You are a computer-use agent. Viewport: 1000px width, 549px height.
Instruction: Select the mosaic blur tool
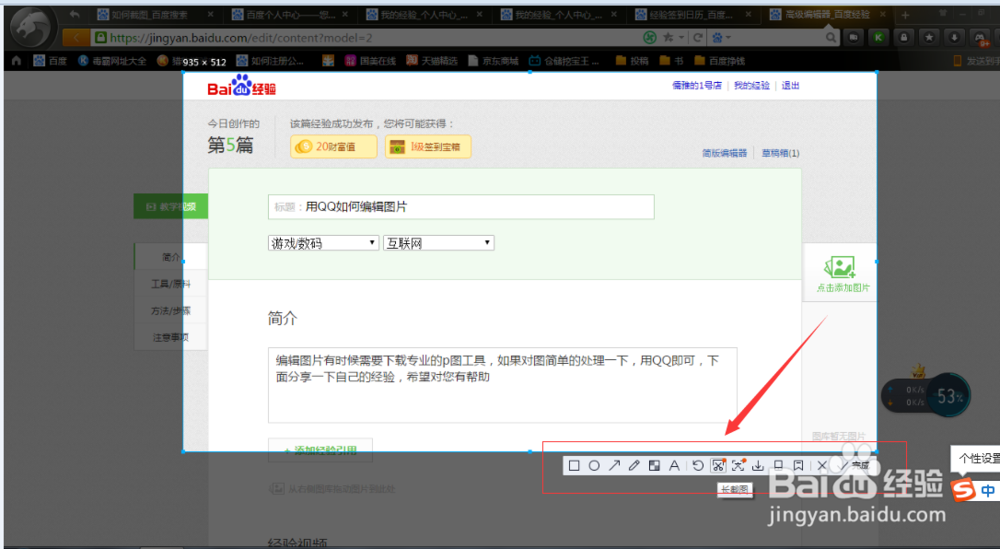point(654,465)
